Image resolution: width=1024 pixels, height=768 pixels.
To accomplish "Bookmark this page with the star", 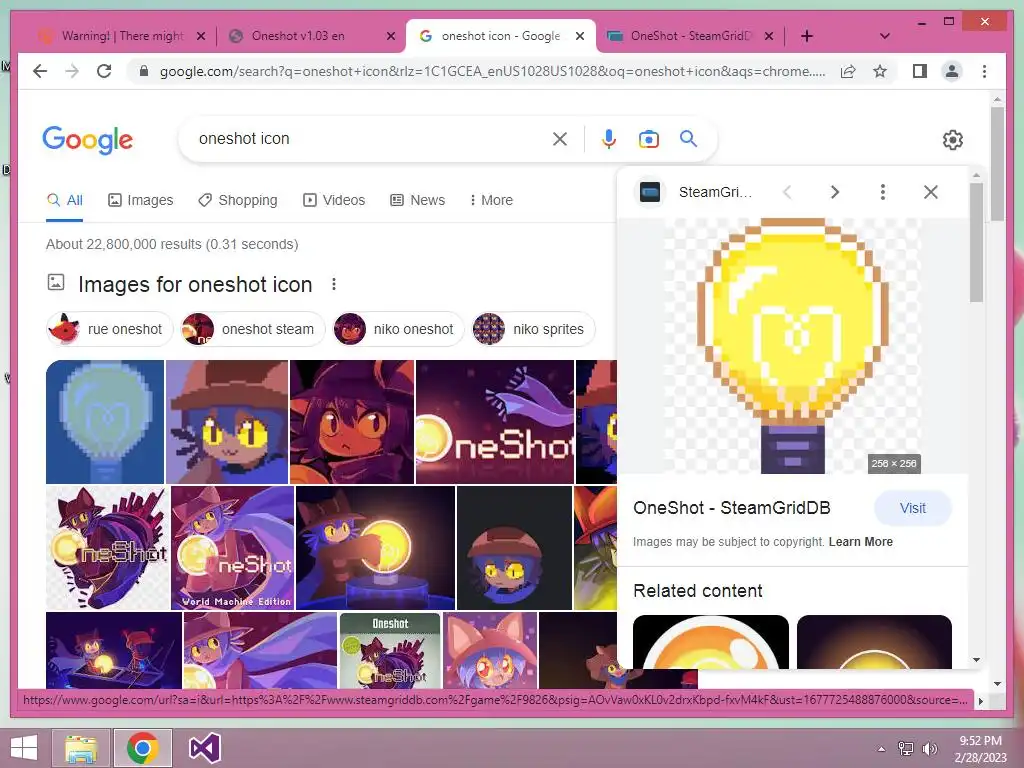I will click(x=880, y=71).
